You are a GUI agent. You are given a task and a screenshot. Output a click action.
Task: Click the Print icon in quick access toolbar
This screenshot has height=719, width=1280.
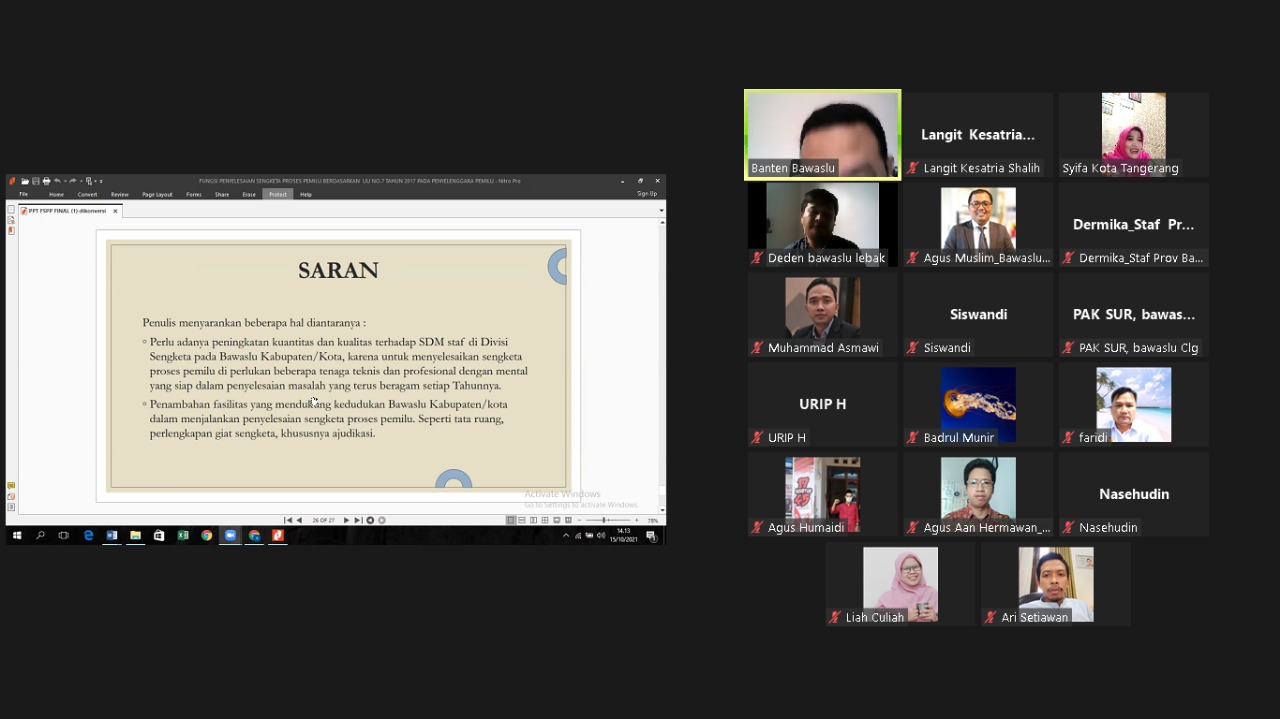46,181
